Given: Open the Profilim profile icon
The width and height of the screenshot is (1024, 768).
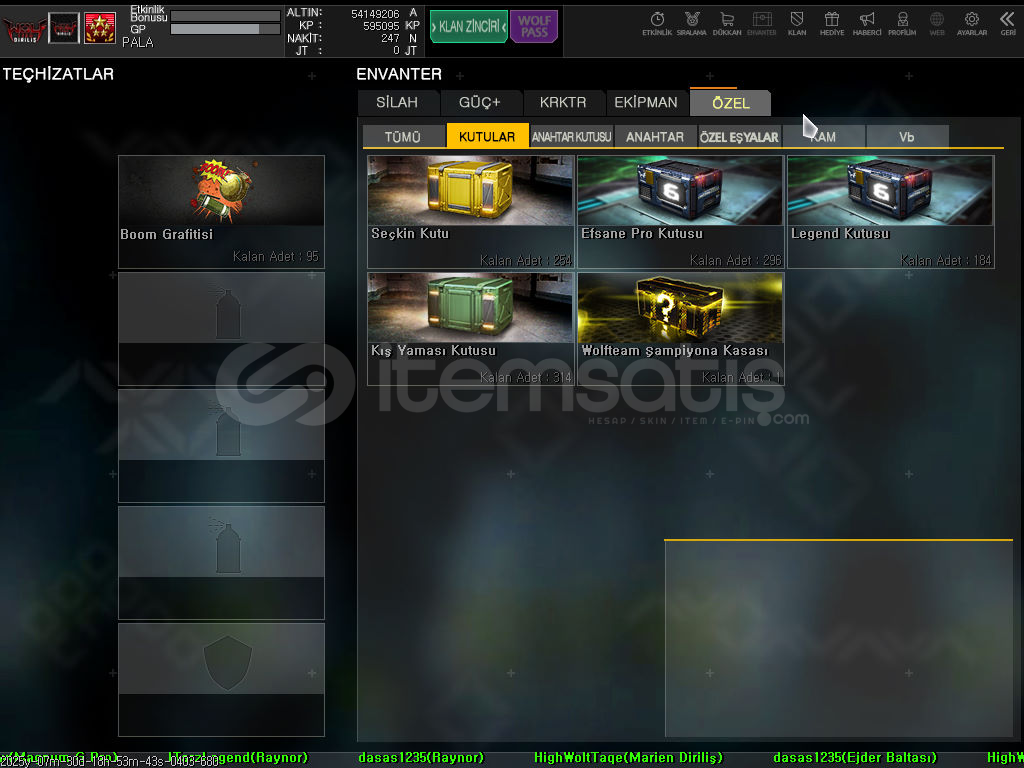Looking at the screenshot, I should [902, 24].
